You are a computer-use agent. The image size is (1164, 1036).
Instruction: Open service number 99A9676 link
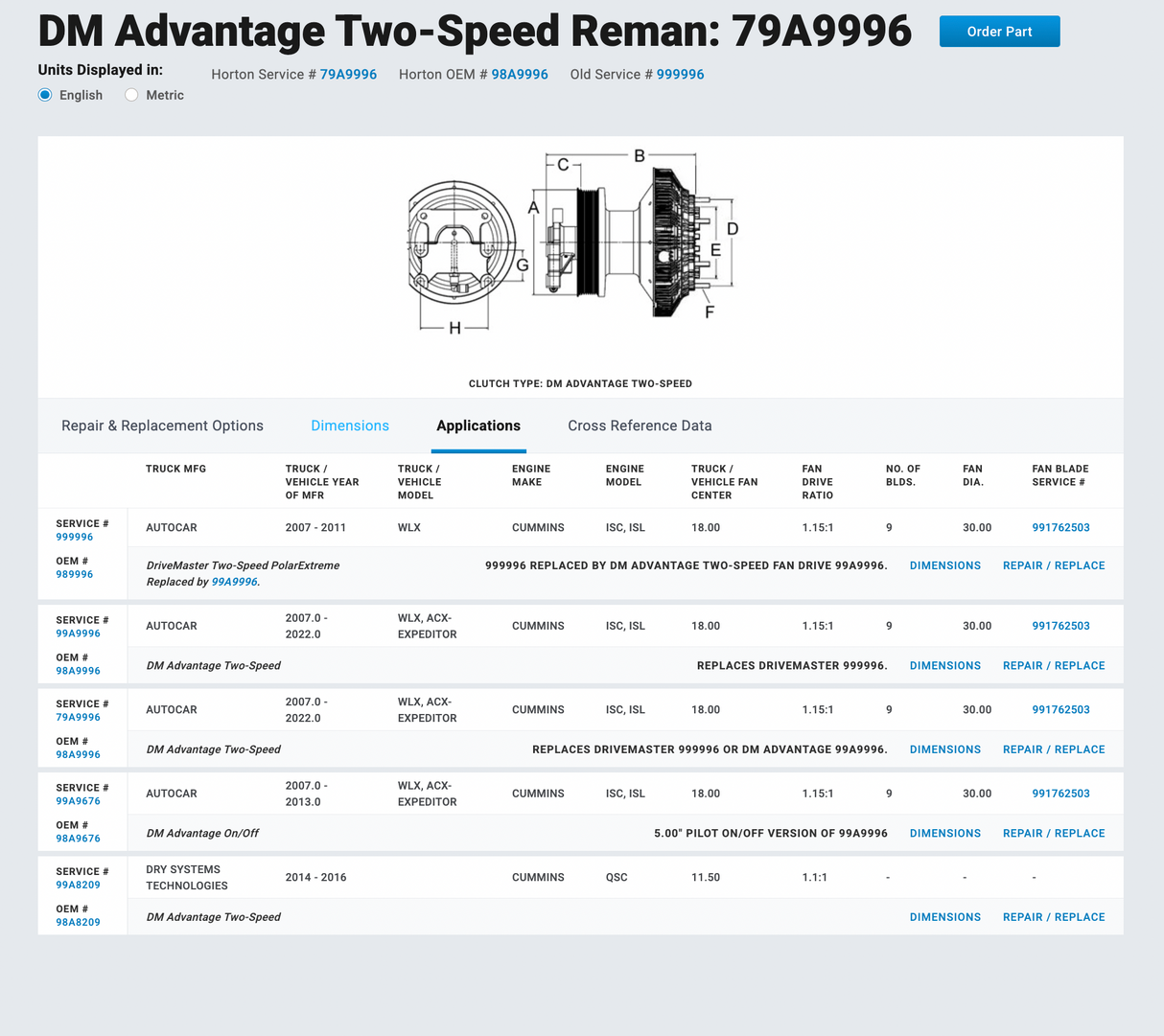point(78,801)
